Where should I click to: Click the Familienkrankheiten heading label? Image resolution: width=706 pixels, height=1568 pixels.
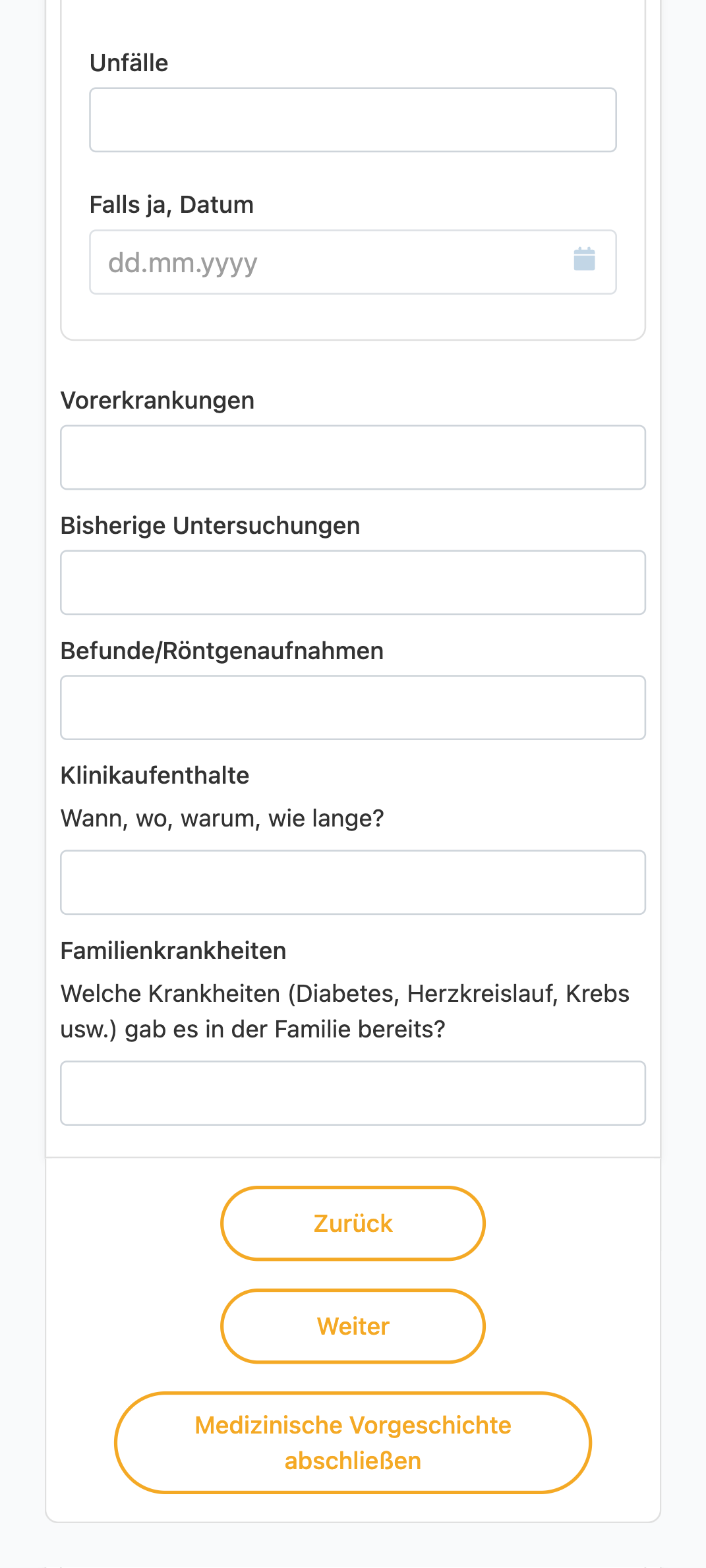[x=173, y=951]
